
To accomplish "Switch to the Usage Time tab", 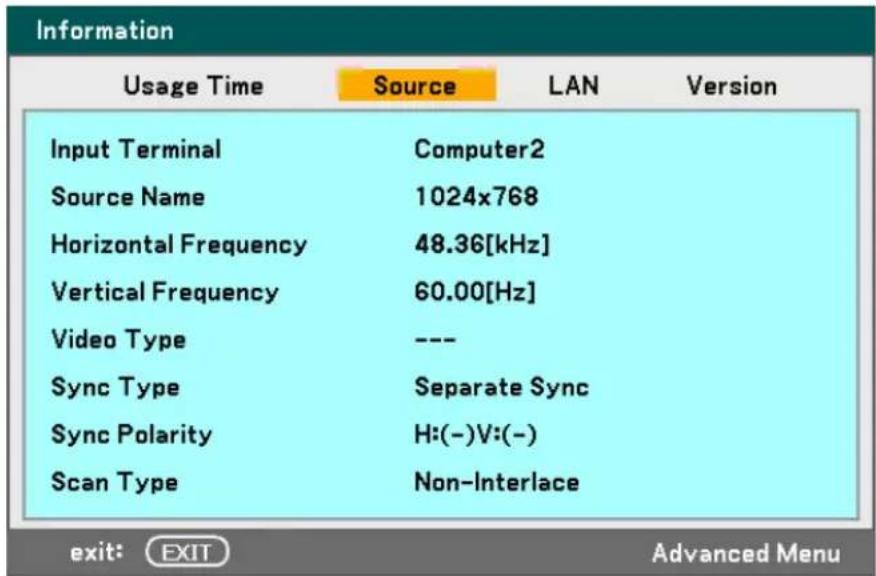I will point(193,85).
